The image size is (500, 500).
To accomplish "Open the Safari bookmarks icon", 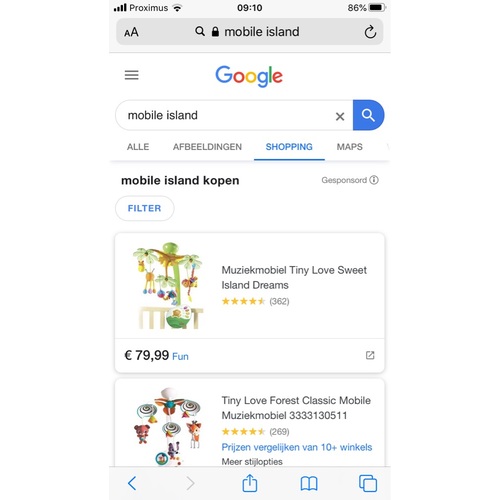I will [x=309, y=484].
